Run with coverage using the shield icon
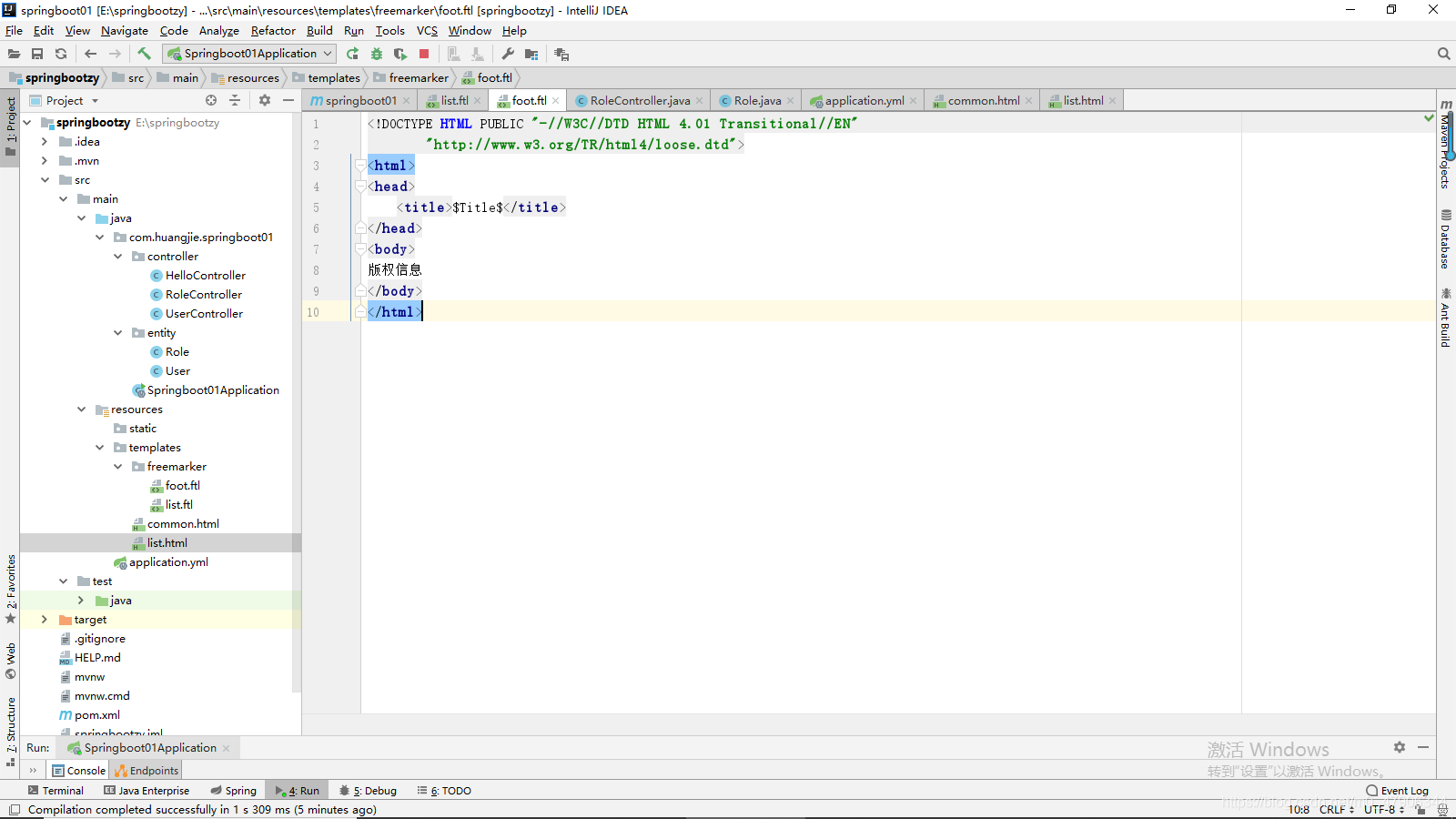The width and height of the screenshot is (1456, 819). pos(399,54)
